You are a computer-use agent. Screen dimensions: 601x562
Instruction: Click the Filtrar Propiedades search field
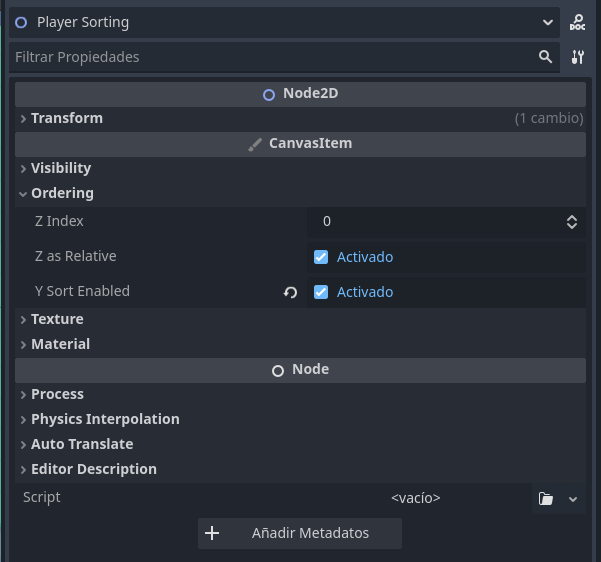(x=270, y=57)
